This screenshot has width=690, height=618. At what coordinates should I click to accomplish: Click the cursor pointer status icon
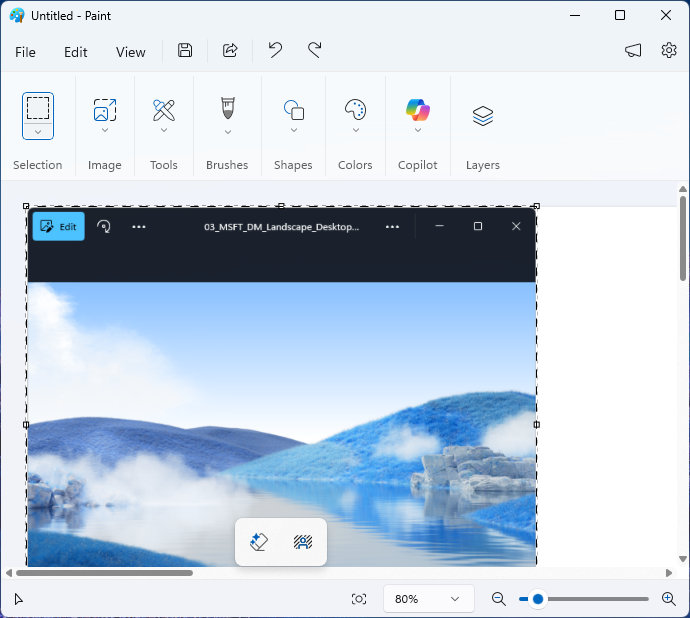pos(18,599)
